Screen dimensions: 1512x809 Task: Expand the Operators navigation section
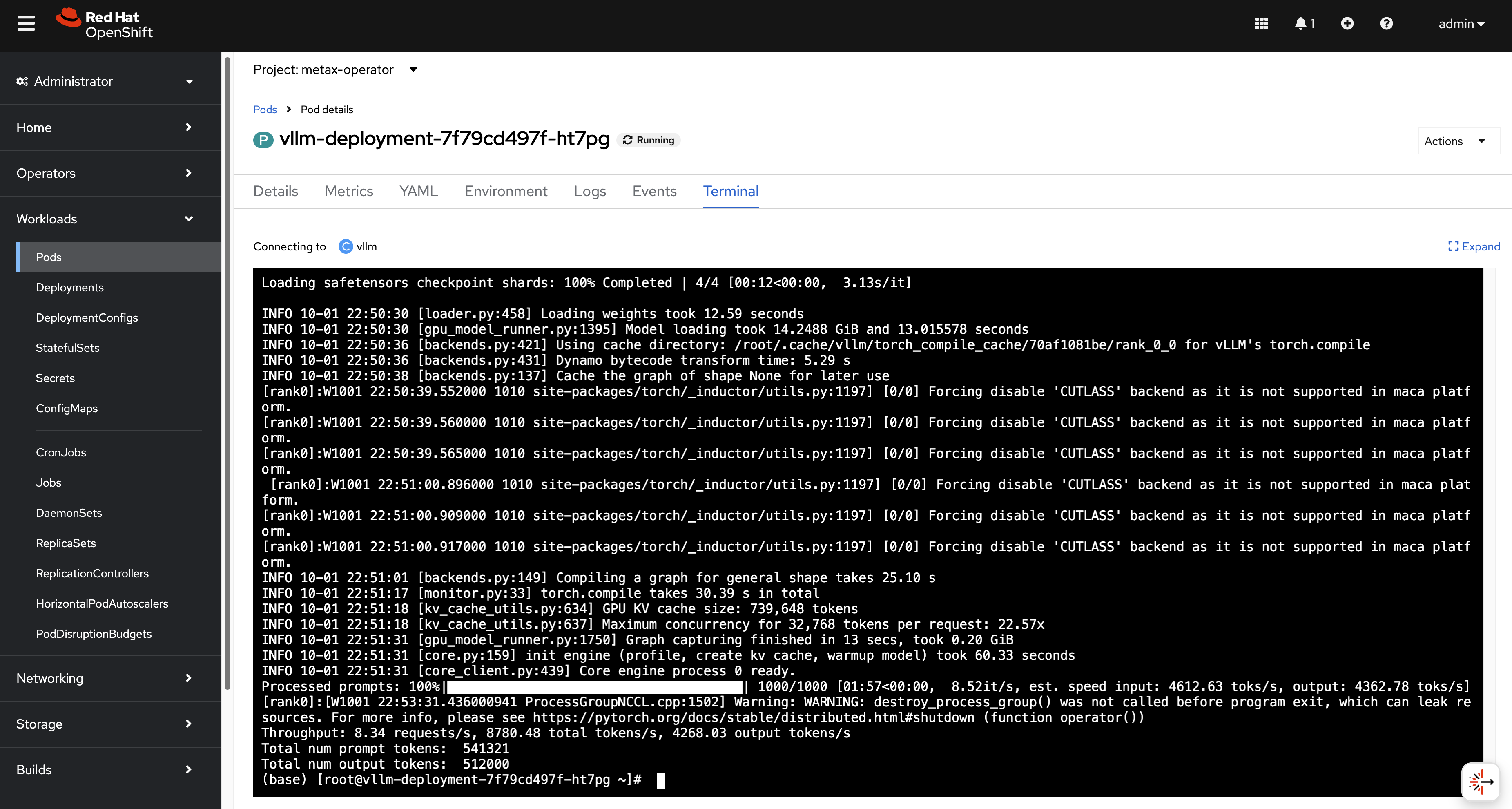click(x=106, y=173)
